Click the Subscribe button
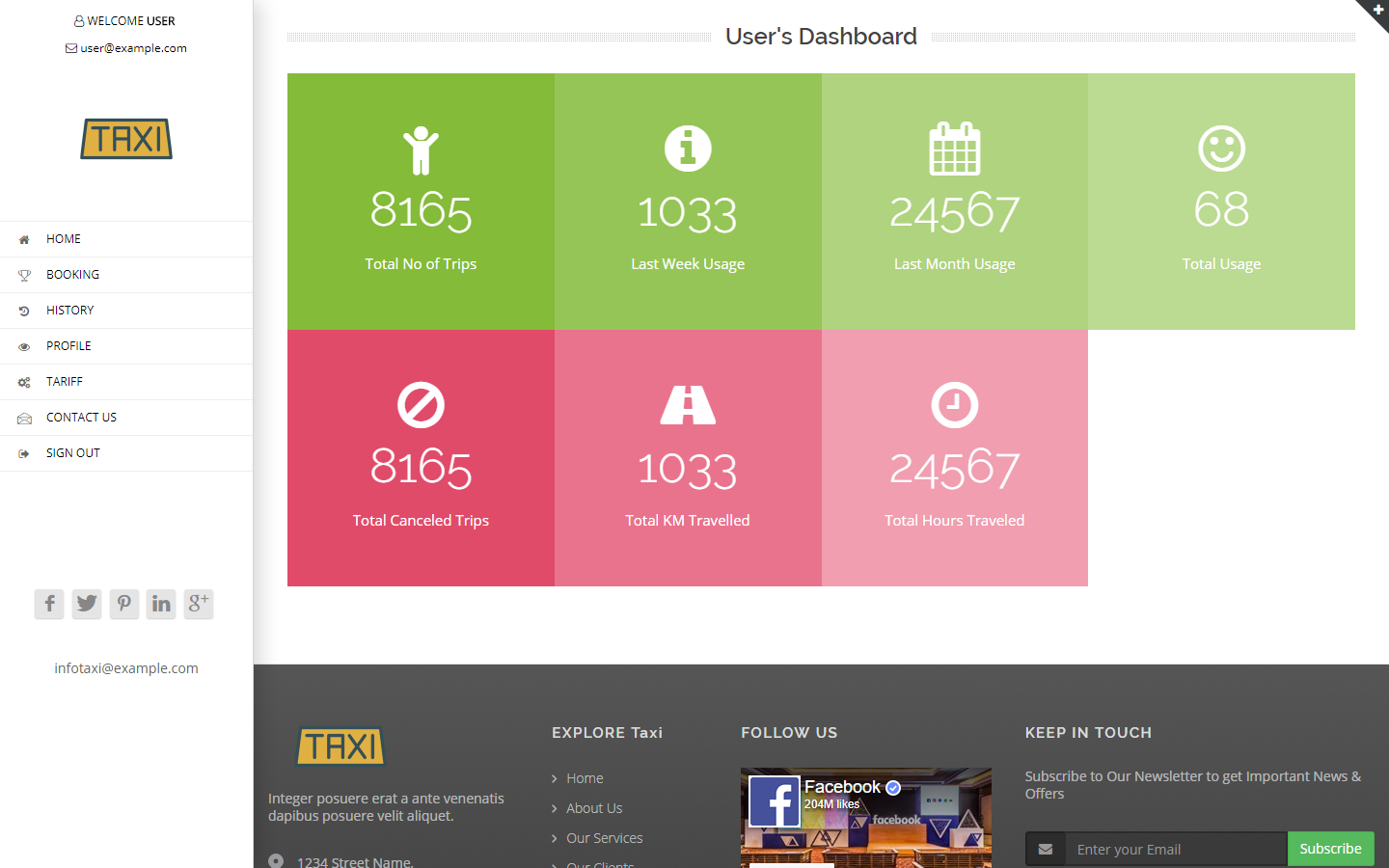Viewport: 1389px width, 868px height. pyautogui.click(x=1330, y=849)
